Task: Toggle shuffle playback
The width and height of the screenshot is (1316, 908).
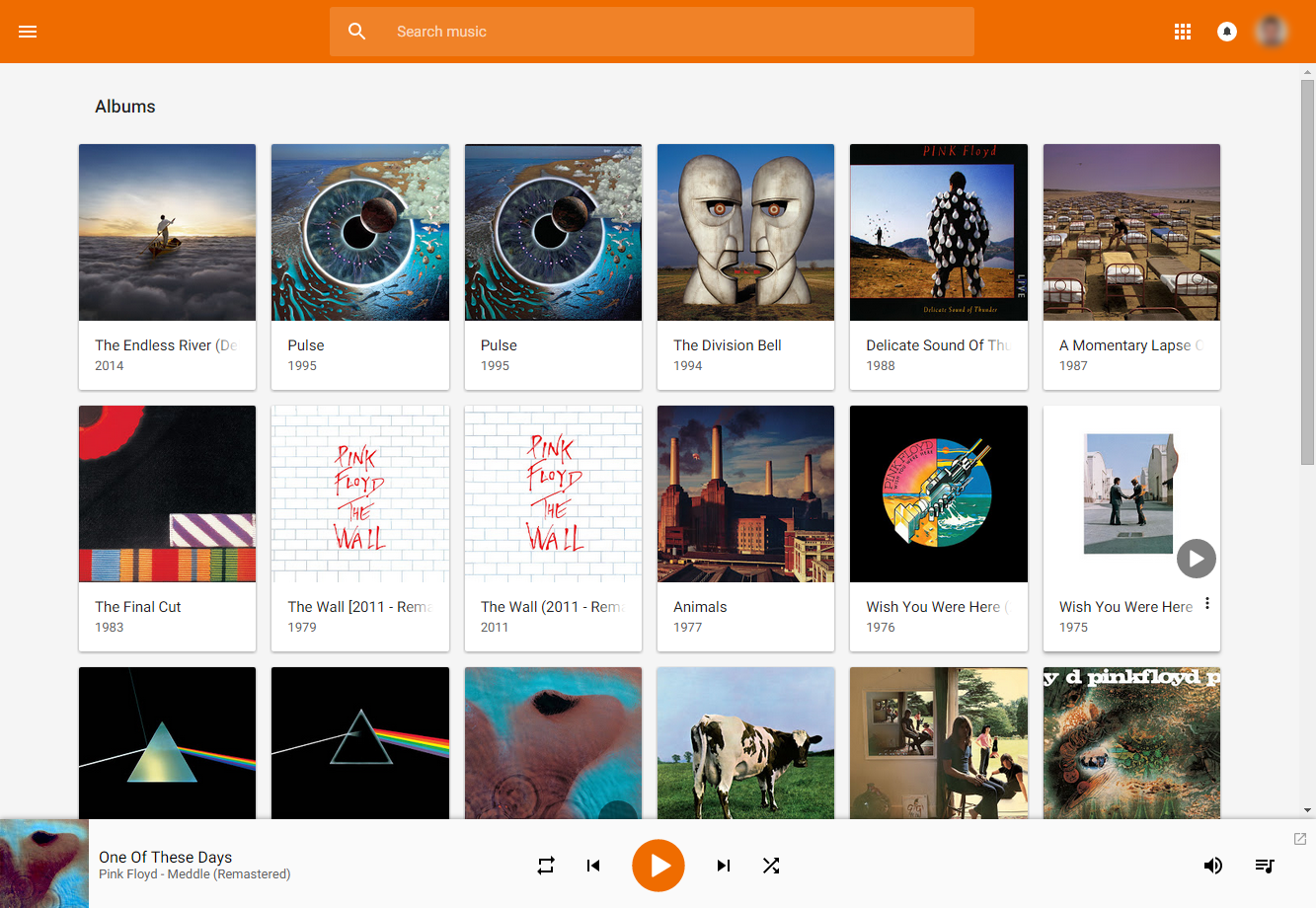Action: [x=771, y=866]
